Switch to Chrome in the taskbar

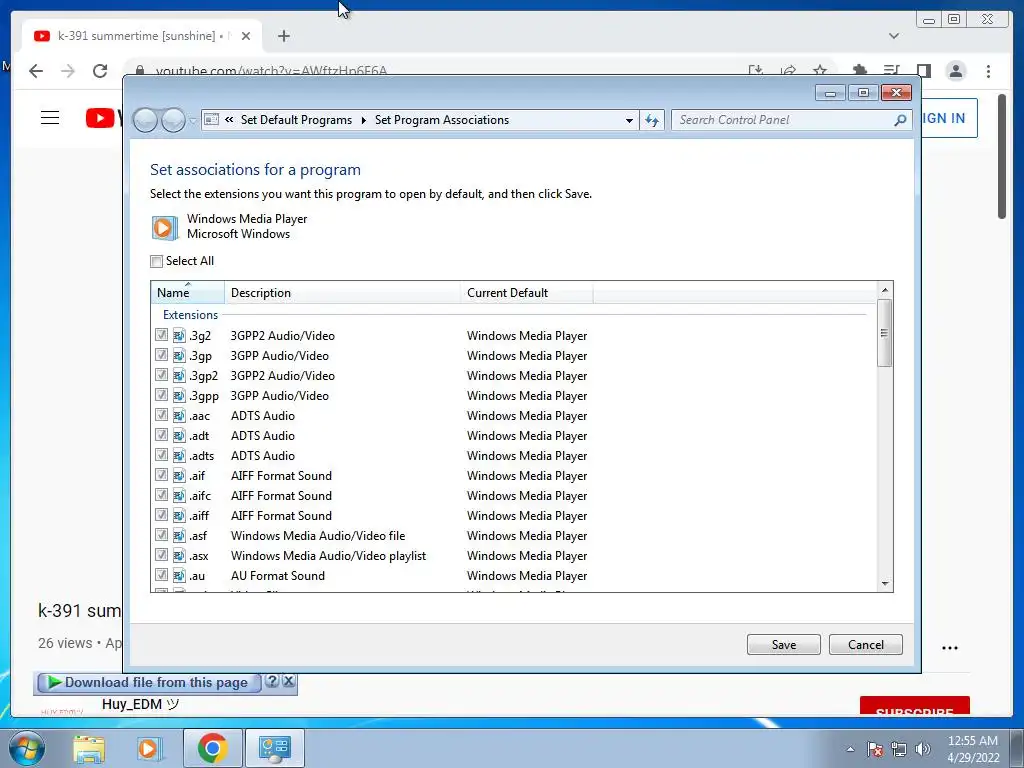pos(212,748)
